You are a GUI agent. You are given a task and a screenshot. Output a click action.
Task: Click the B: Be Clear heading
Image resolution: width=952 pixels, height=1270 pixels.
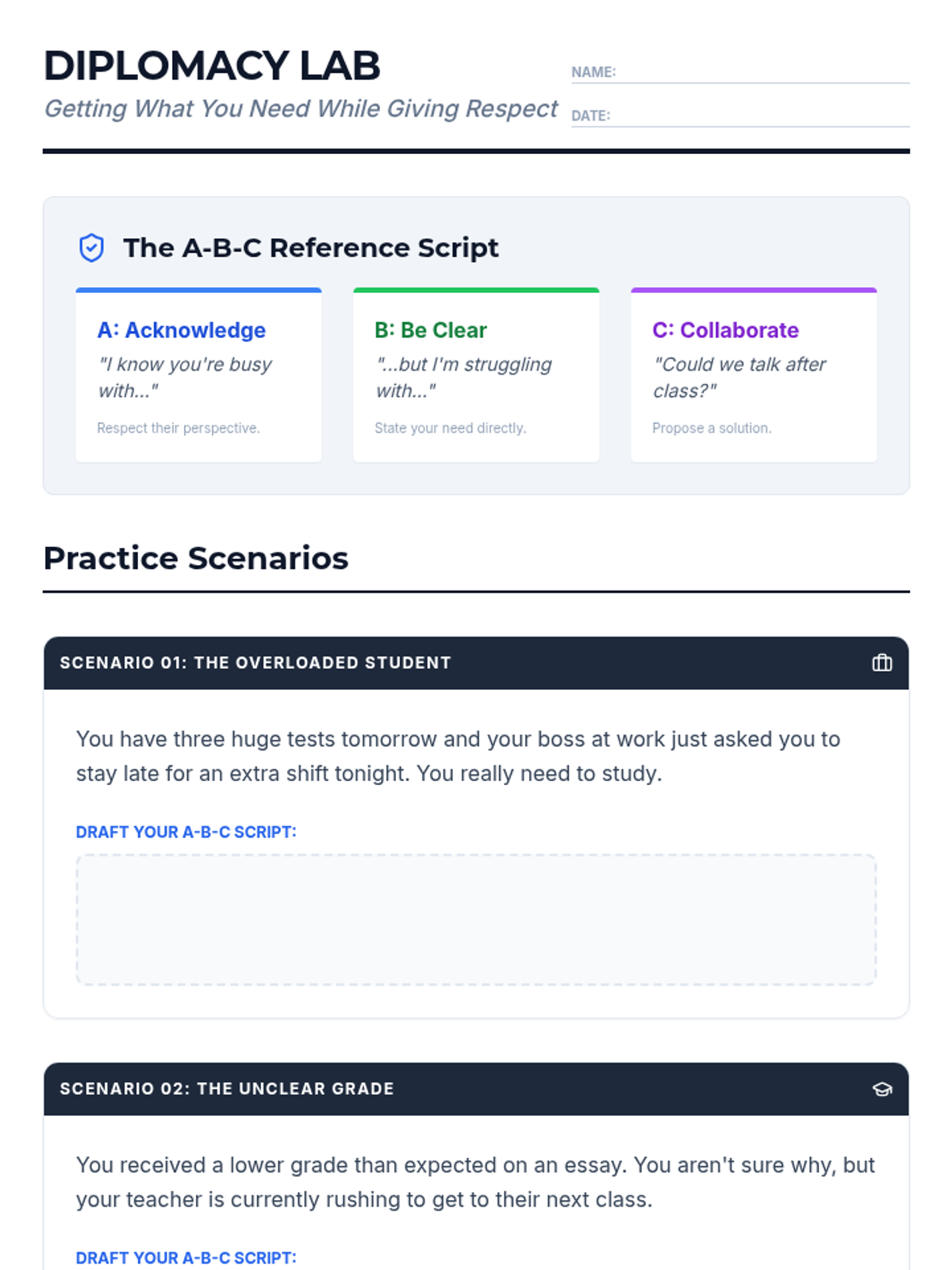point(431,330)
